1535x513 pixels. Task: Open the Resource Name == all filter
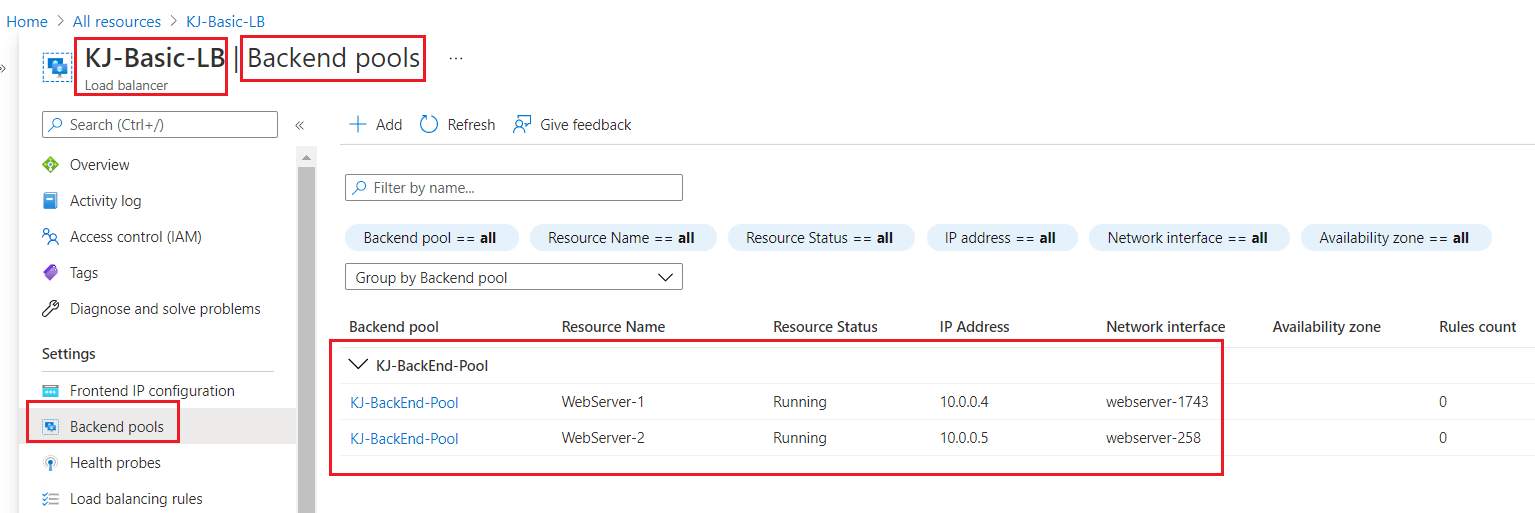[x=625, y=238]
